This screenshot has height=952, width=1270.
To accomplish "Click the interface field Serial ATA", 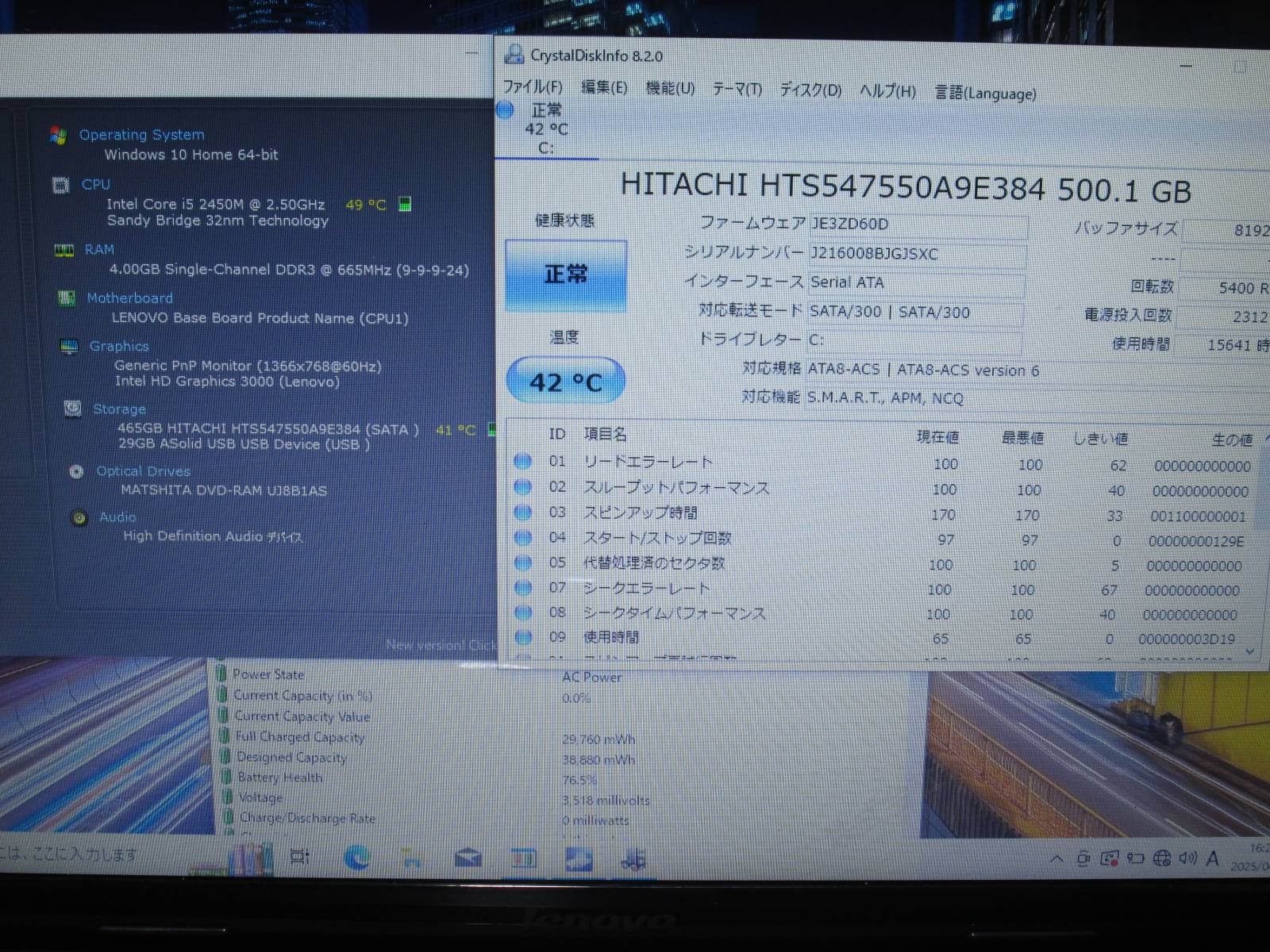I will coord(917,283).
